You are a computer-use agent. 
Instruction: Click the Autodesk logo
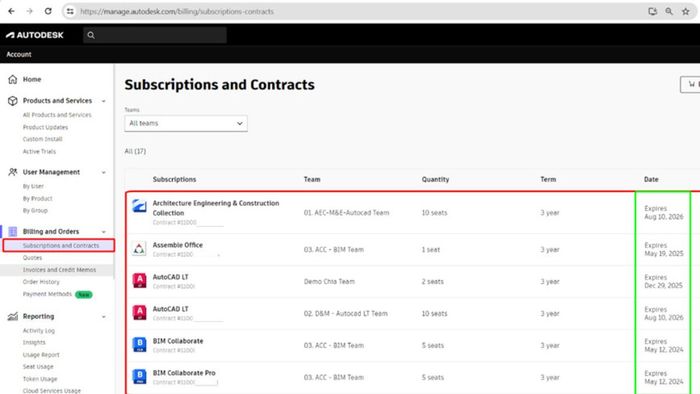tap(35, 35)
